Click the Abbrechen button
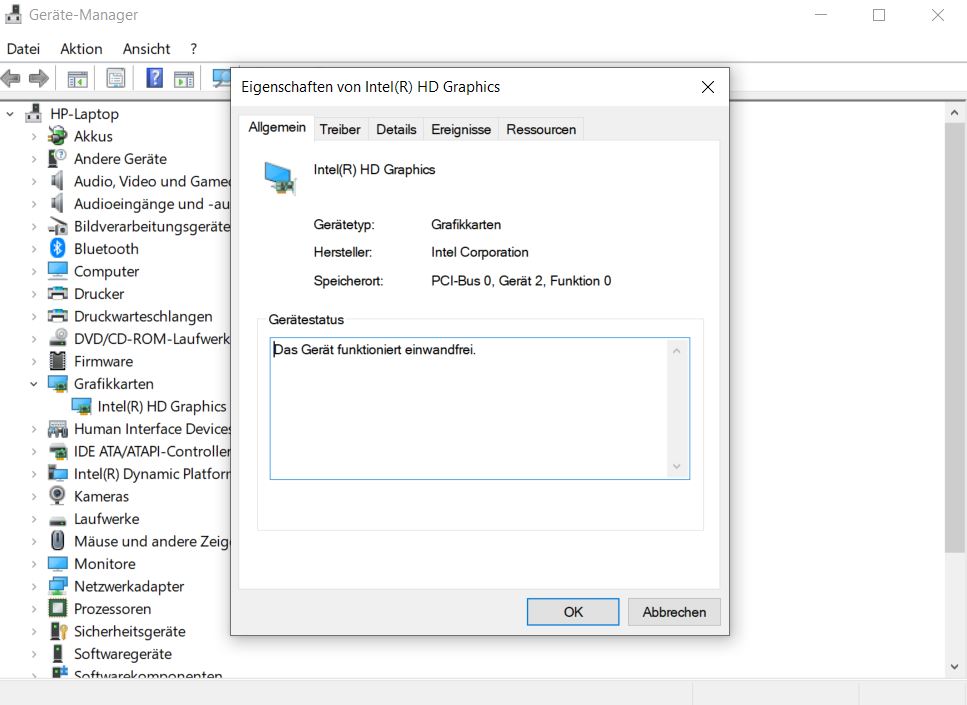The image size is (967, 705). 674,612
